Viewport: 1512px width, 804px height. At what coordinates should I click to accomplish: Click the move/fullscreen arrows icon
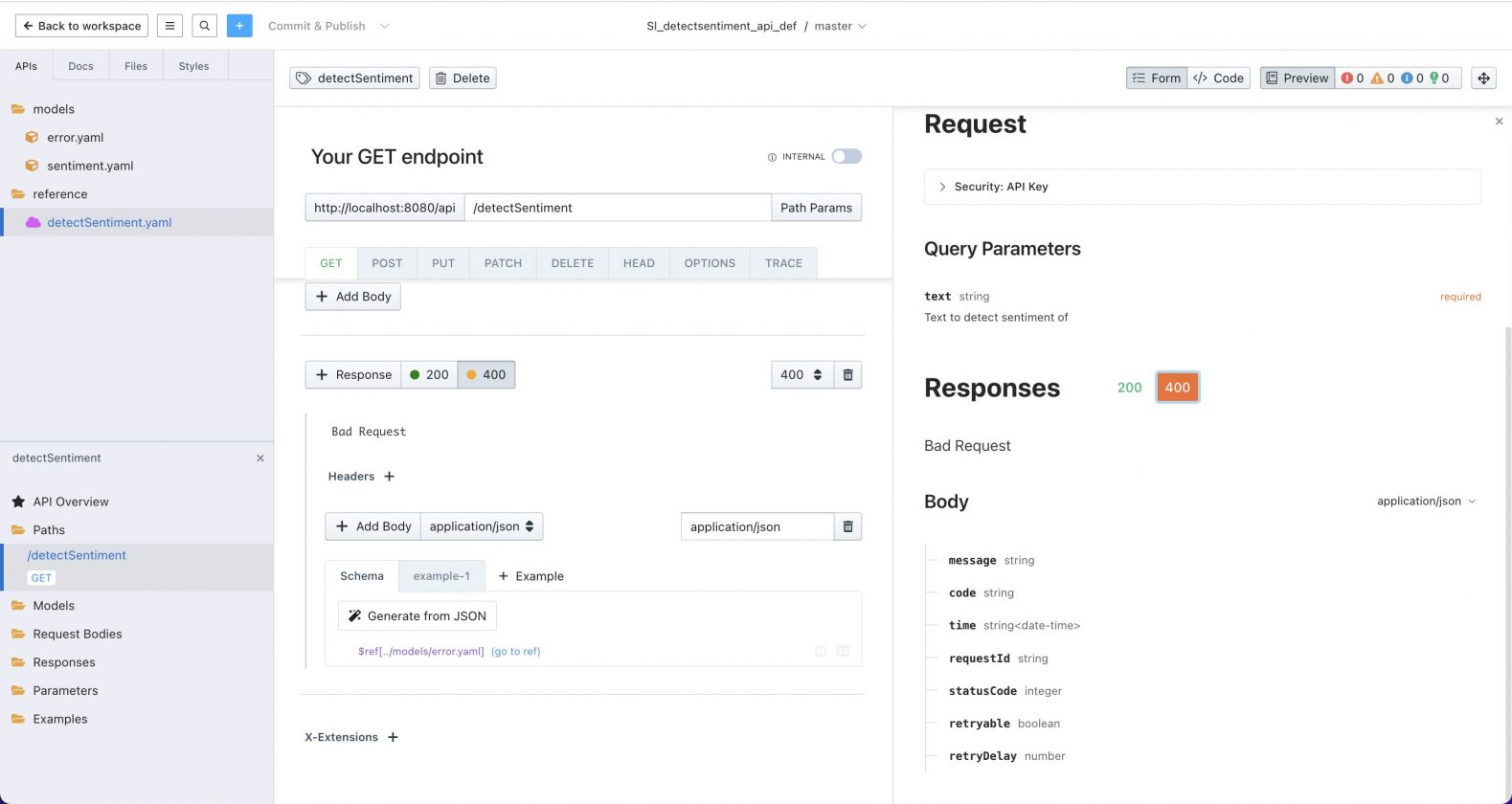click(x=1483, y=78)
